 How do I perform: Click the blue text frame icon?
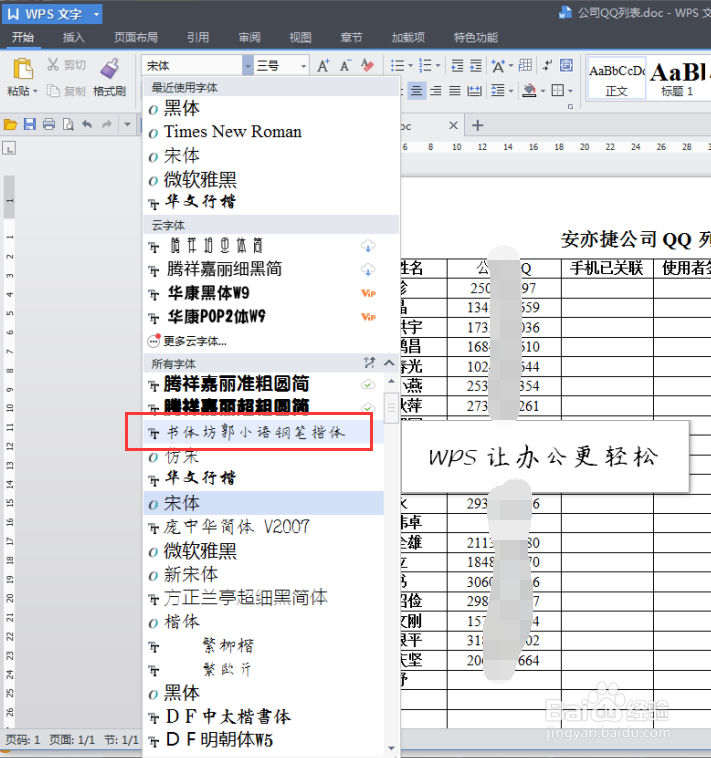[x=566, y=65]
